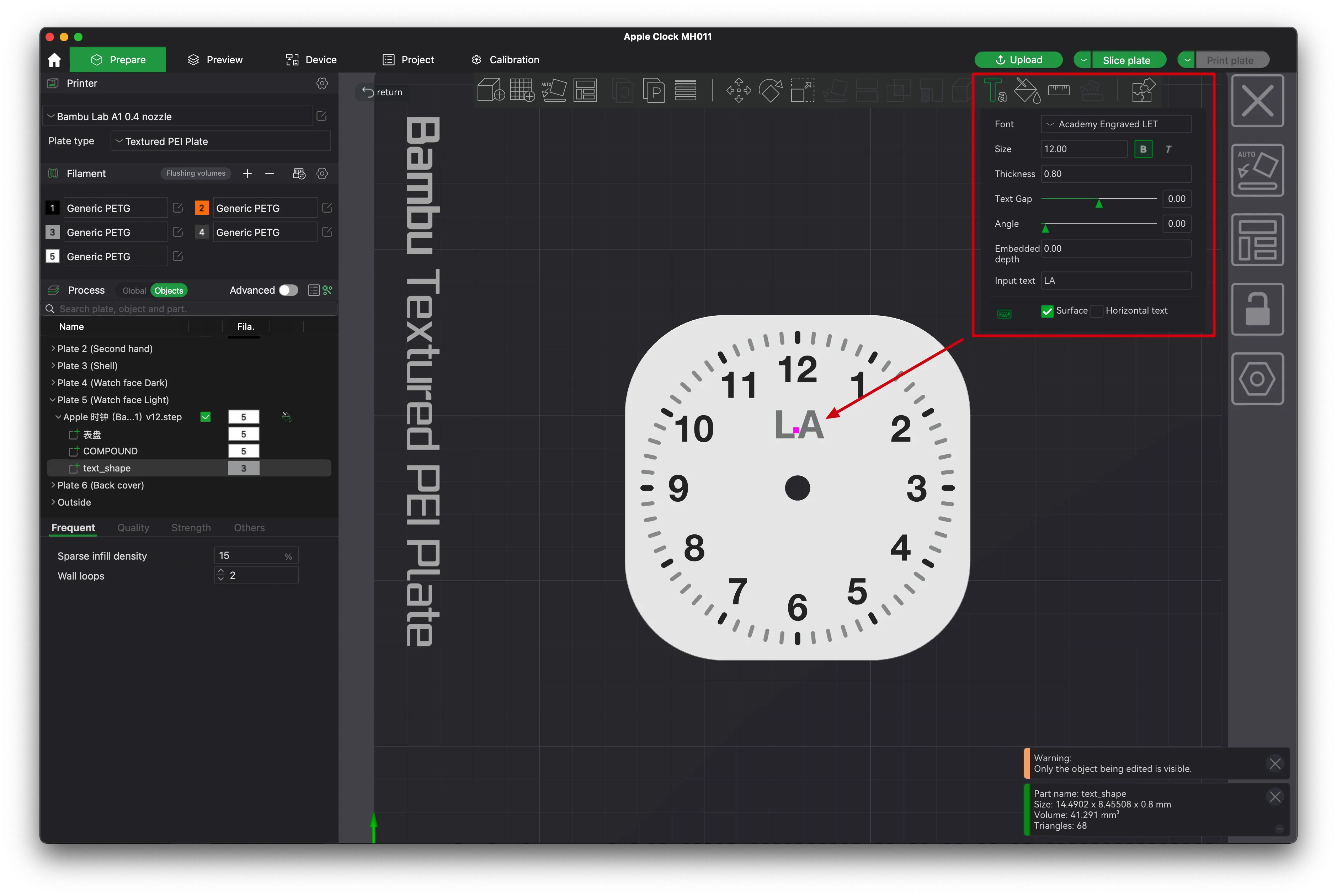Open the printer preset dropdown
Image resolution: width=1337 pixels, height=896 pixels.
click(x=178, y=117)
